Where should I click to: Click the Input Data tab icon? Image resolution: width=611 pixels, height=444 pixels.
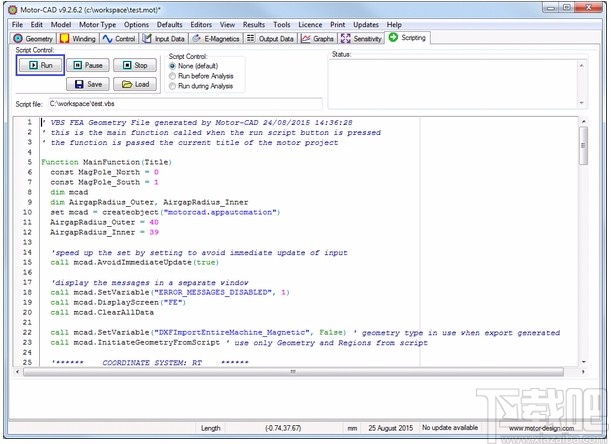point(147,38)
